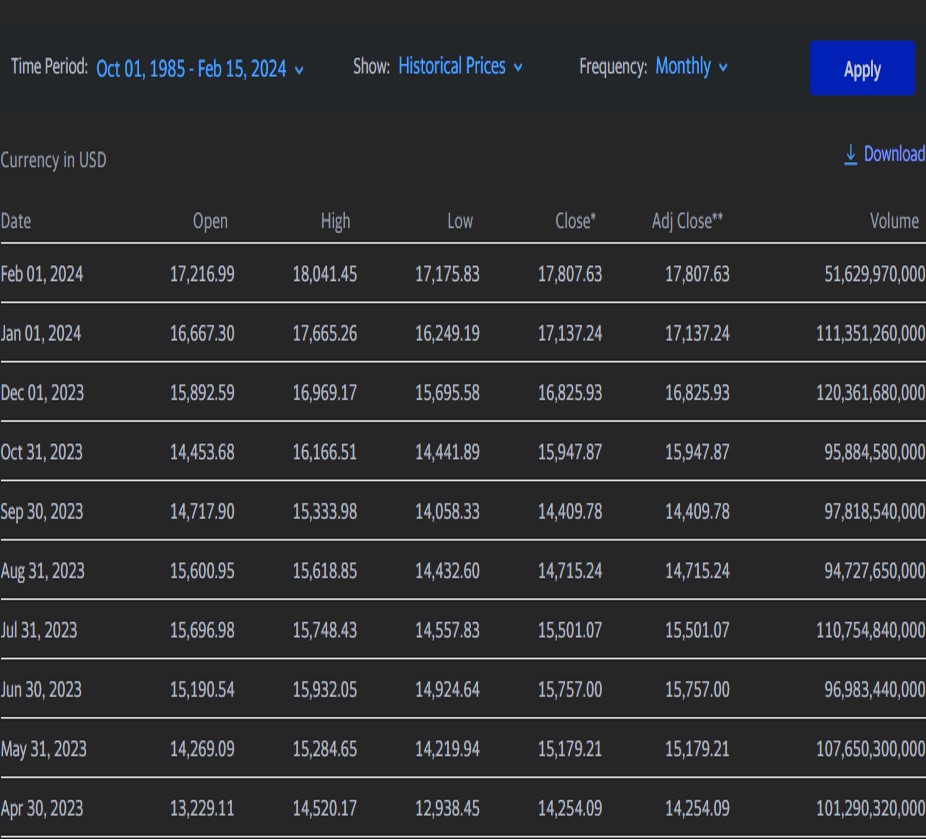Select the Jul 31, 2023 date cell
The image size is (926, 839).
(x=39, y=630)
